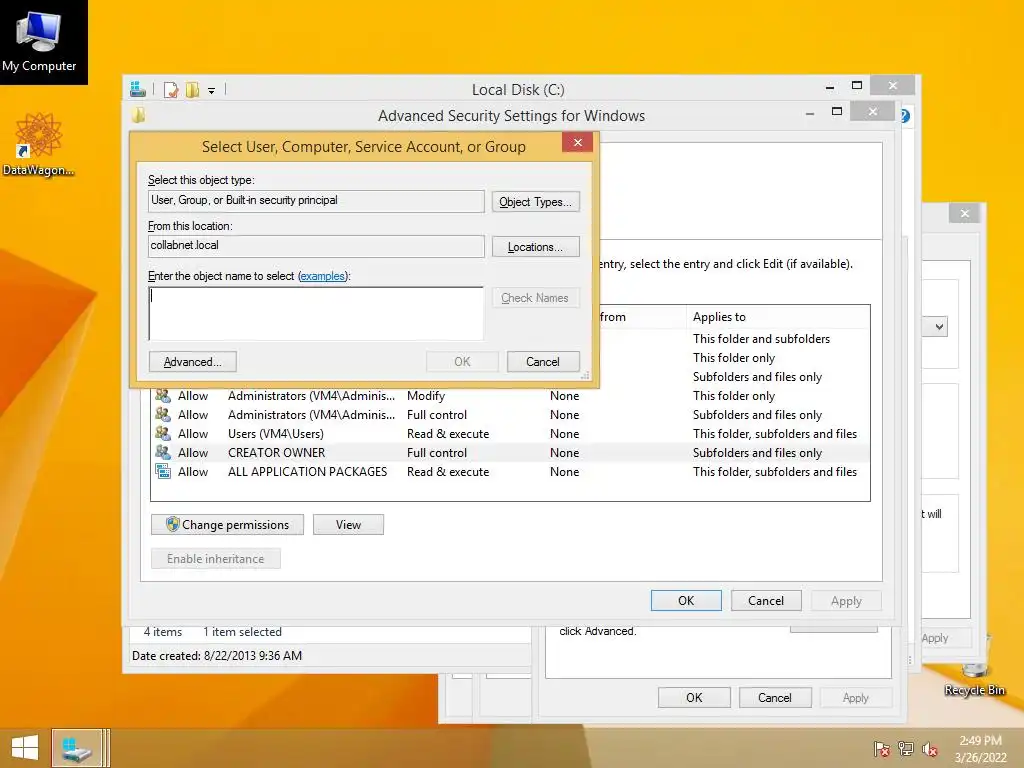The height and width of the screenshot is (768, 1024).
Task: Click the Applies to column header
Action: tap(719, 317)
